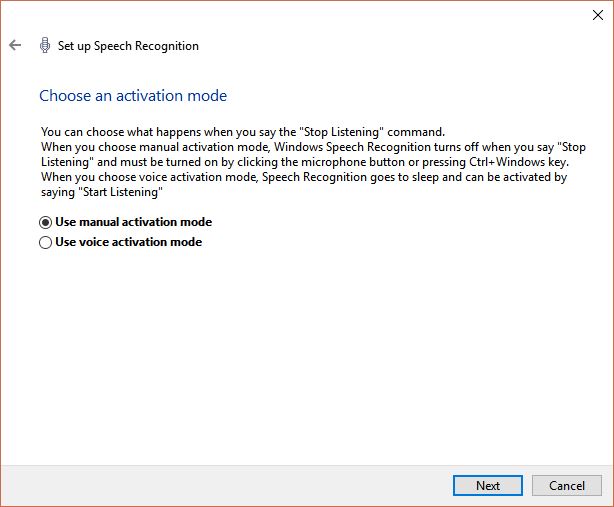Click the text 'saying "Start Listening"'
Screen dimensions: 614x507
point(102,192)
